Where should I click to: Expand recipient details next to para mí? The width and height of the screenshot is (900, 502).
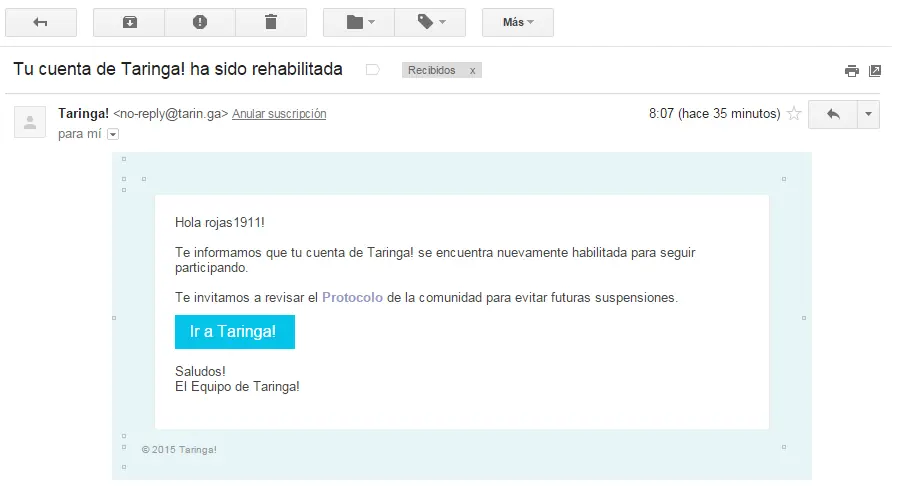pyautogui.click(x=113, y=134)
